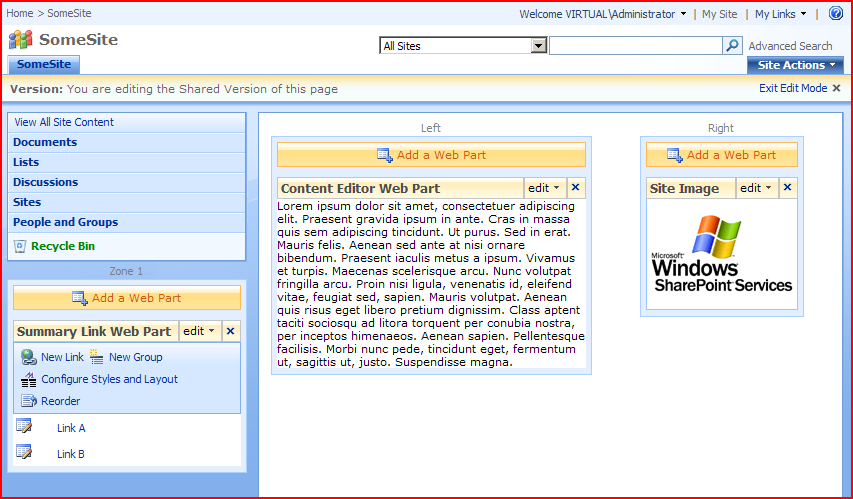Click the Reorder icon
Image resolution: width=853 pixels, height=499 pixels.
pos(28,401)
